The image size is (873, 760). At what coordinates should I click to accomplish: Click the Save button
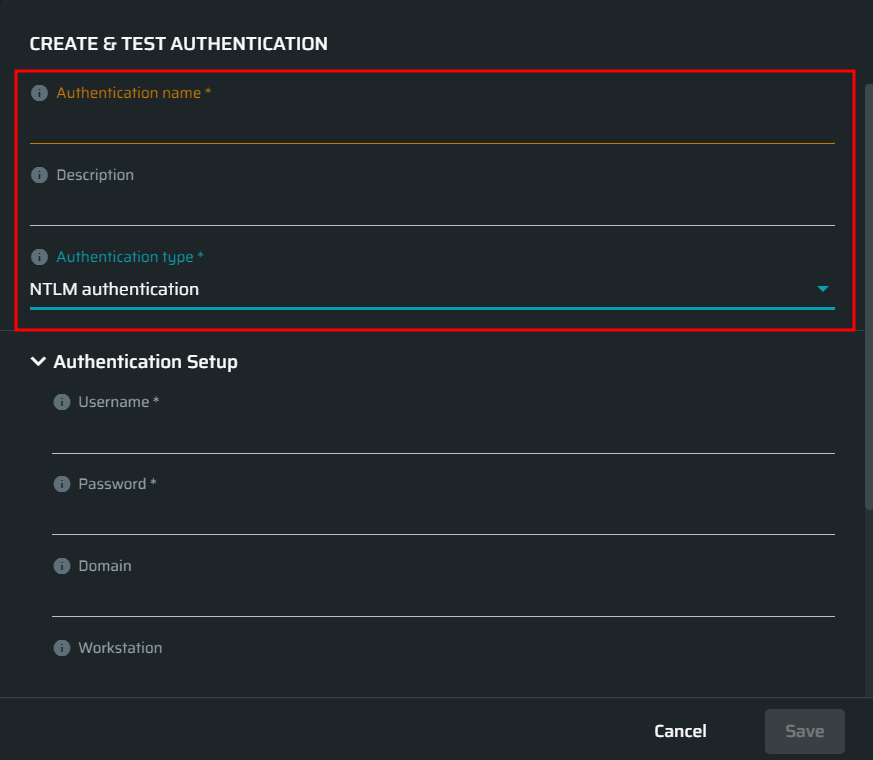coord(805,731)
